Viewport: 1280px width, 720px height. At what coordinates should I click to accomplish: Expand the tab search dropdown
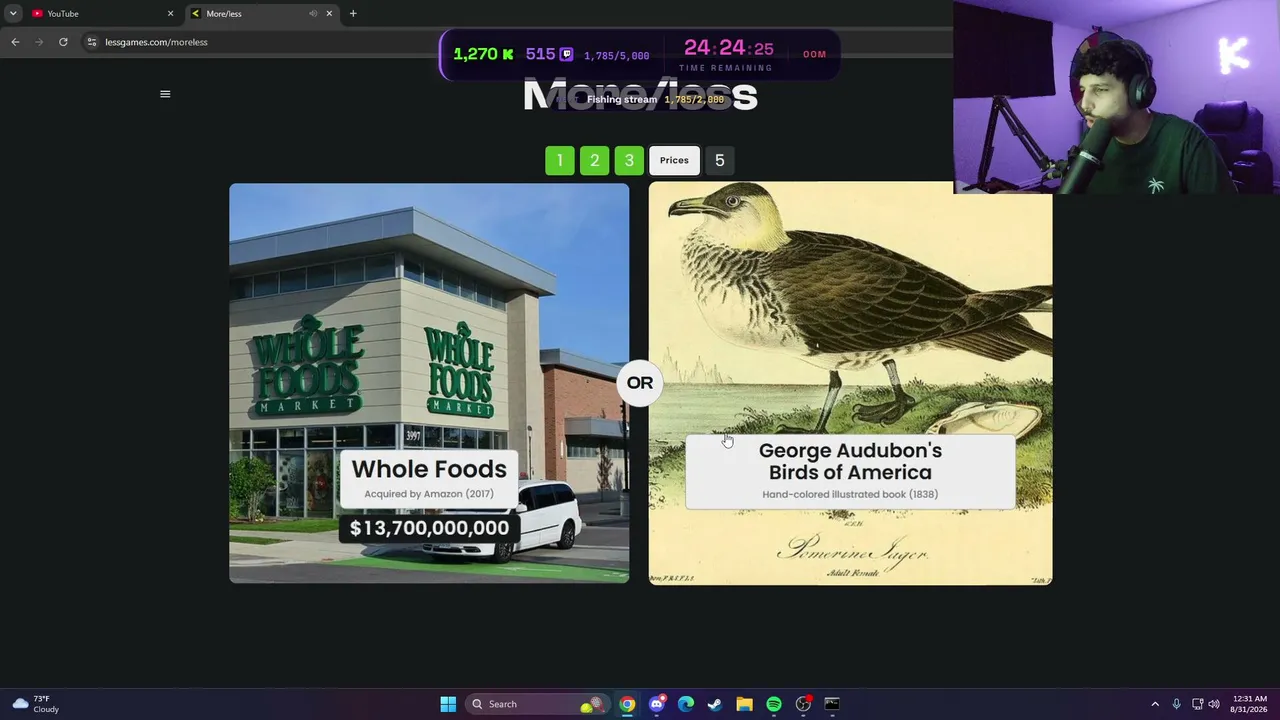pyautogui.click(x=13, y=14)
